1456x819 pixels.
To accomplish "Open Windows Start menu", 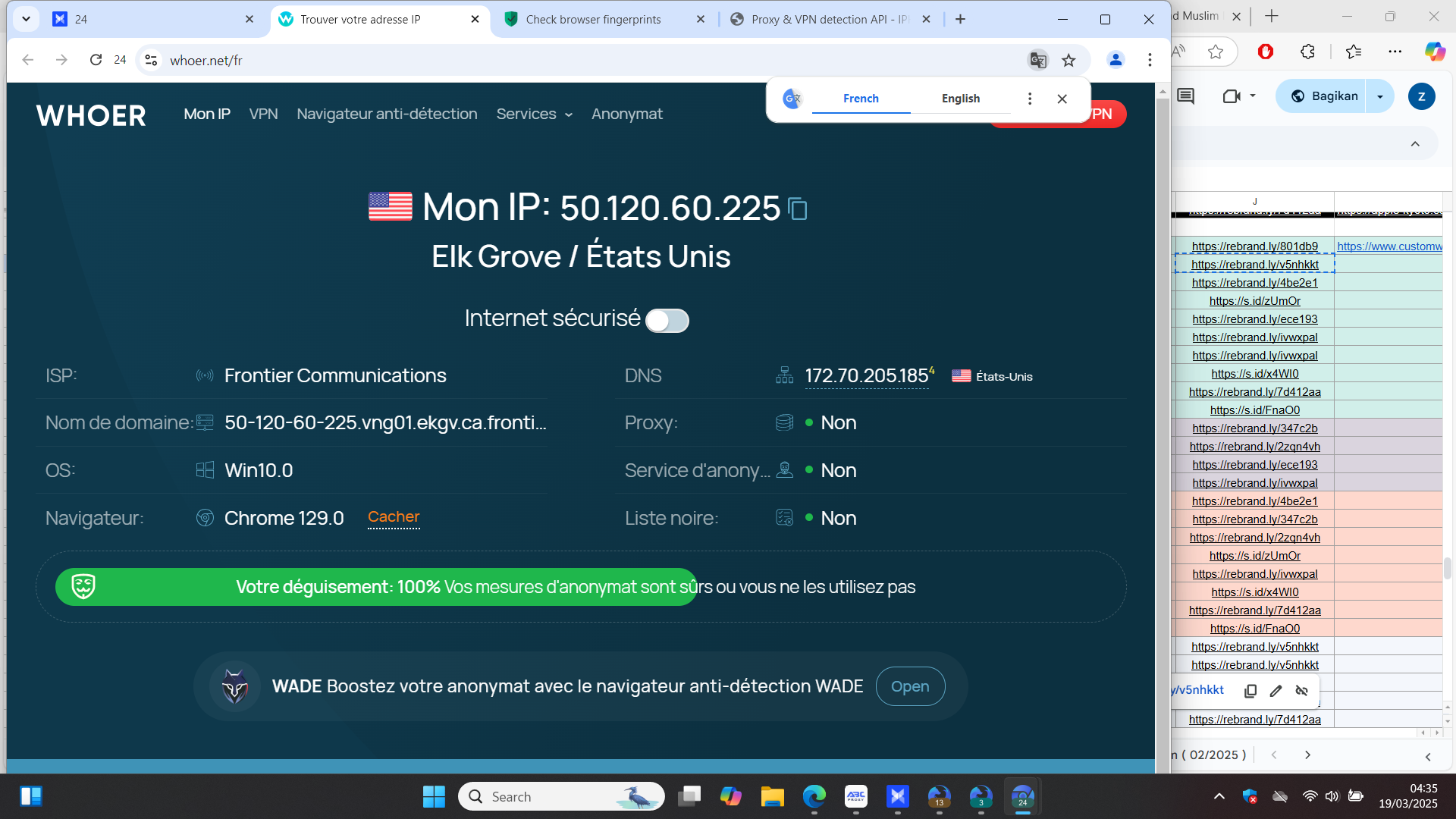I will 434,796.
